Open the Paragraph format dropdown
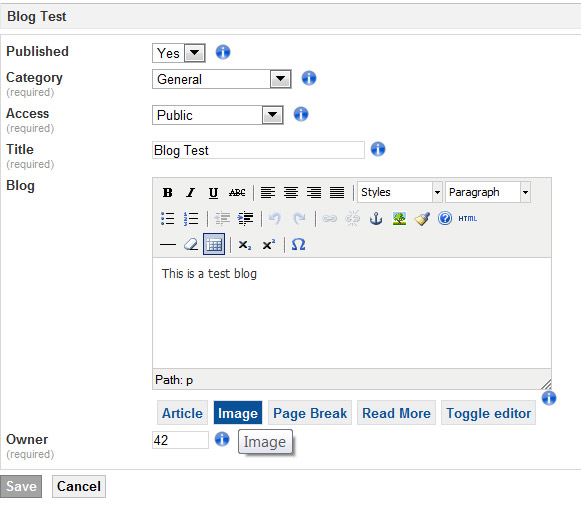 [488, 192]
